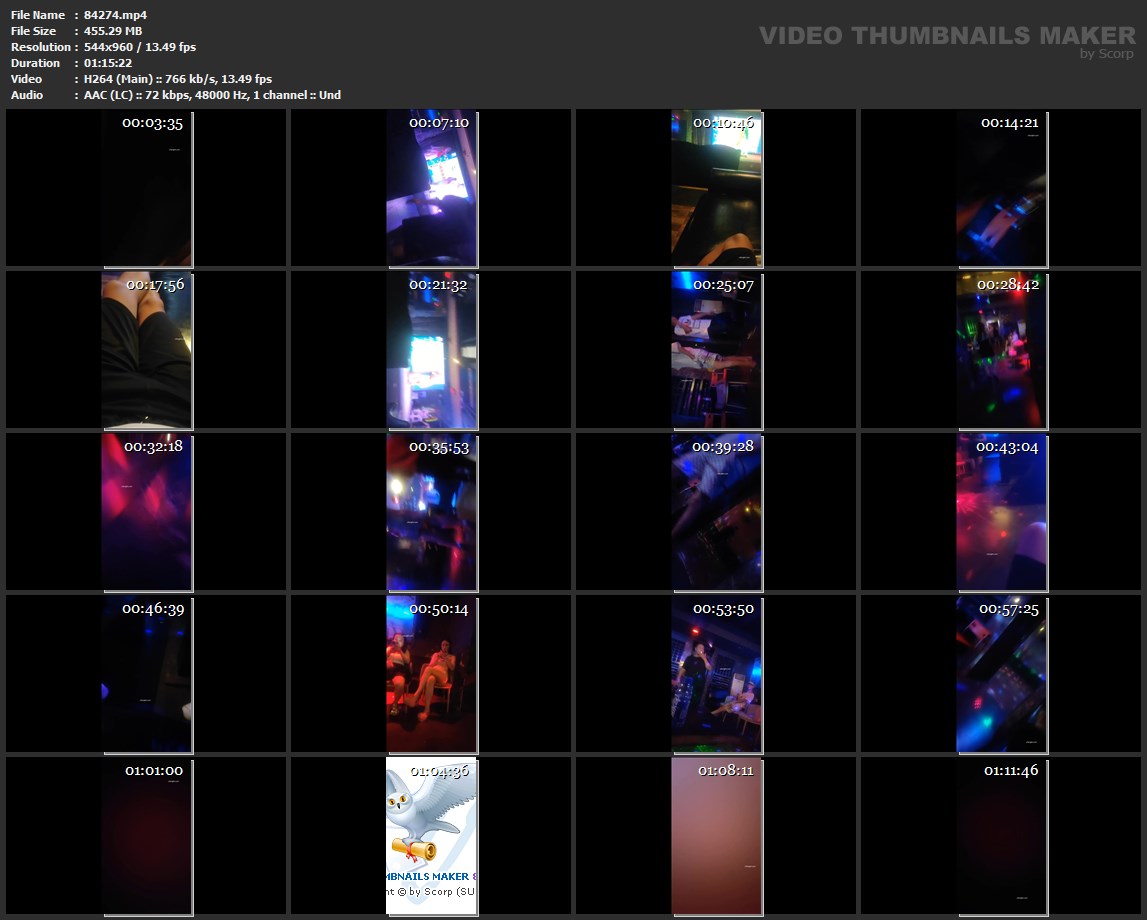Click the VIDEO THUMBNAILS MAKER watermark title

point(946,36)
